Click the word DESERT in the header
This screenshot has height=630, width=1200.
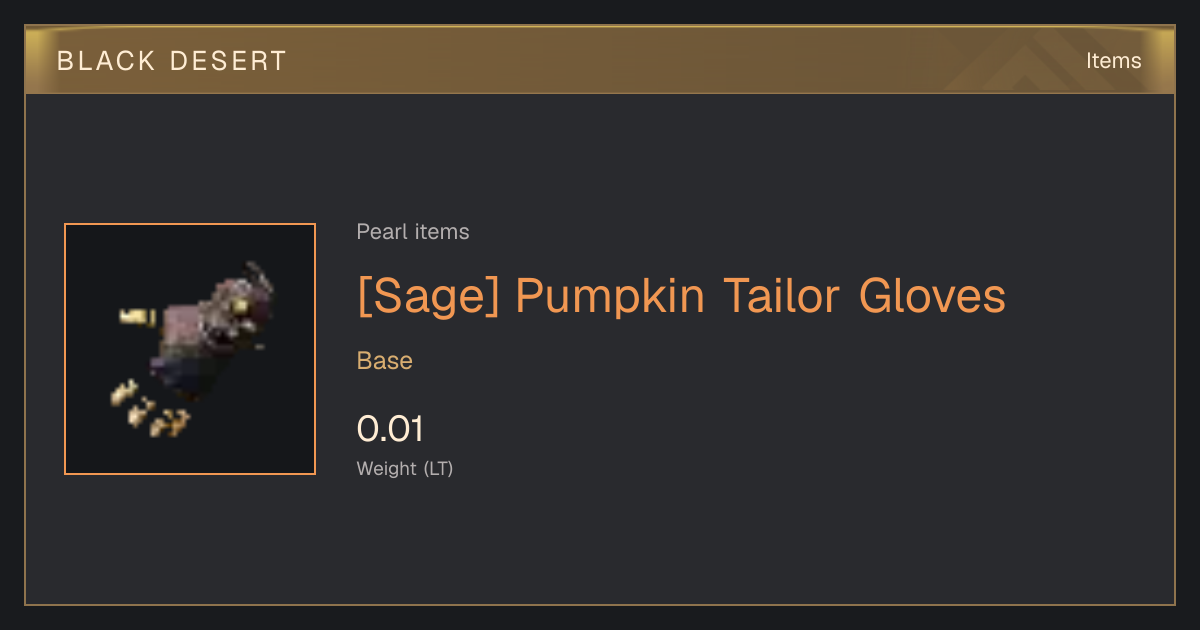click(x=229, y=61)
